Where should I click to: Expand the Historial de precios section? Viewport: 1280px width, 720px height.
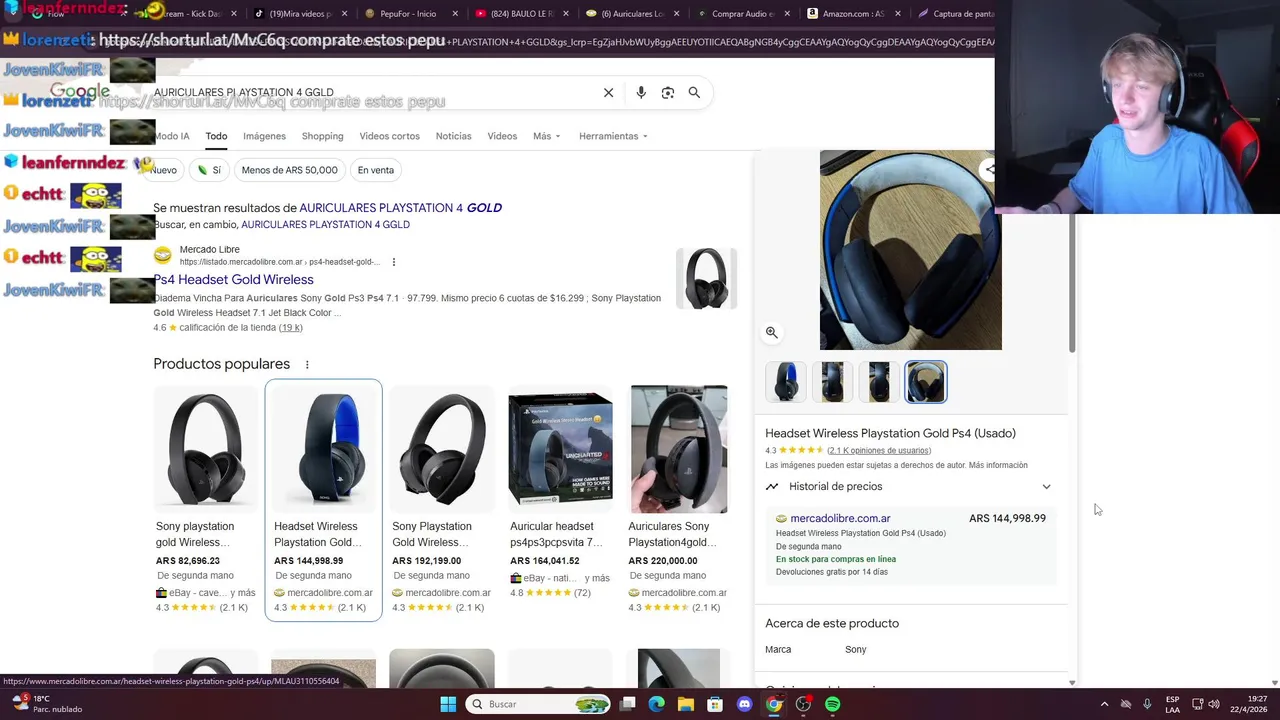click(x=908, y=486)
